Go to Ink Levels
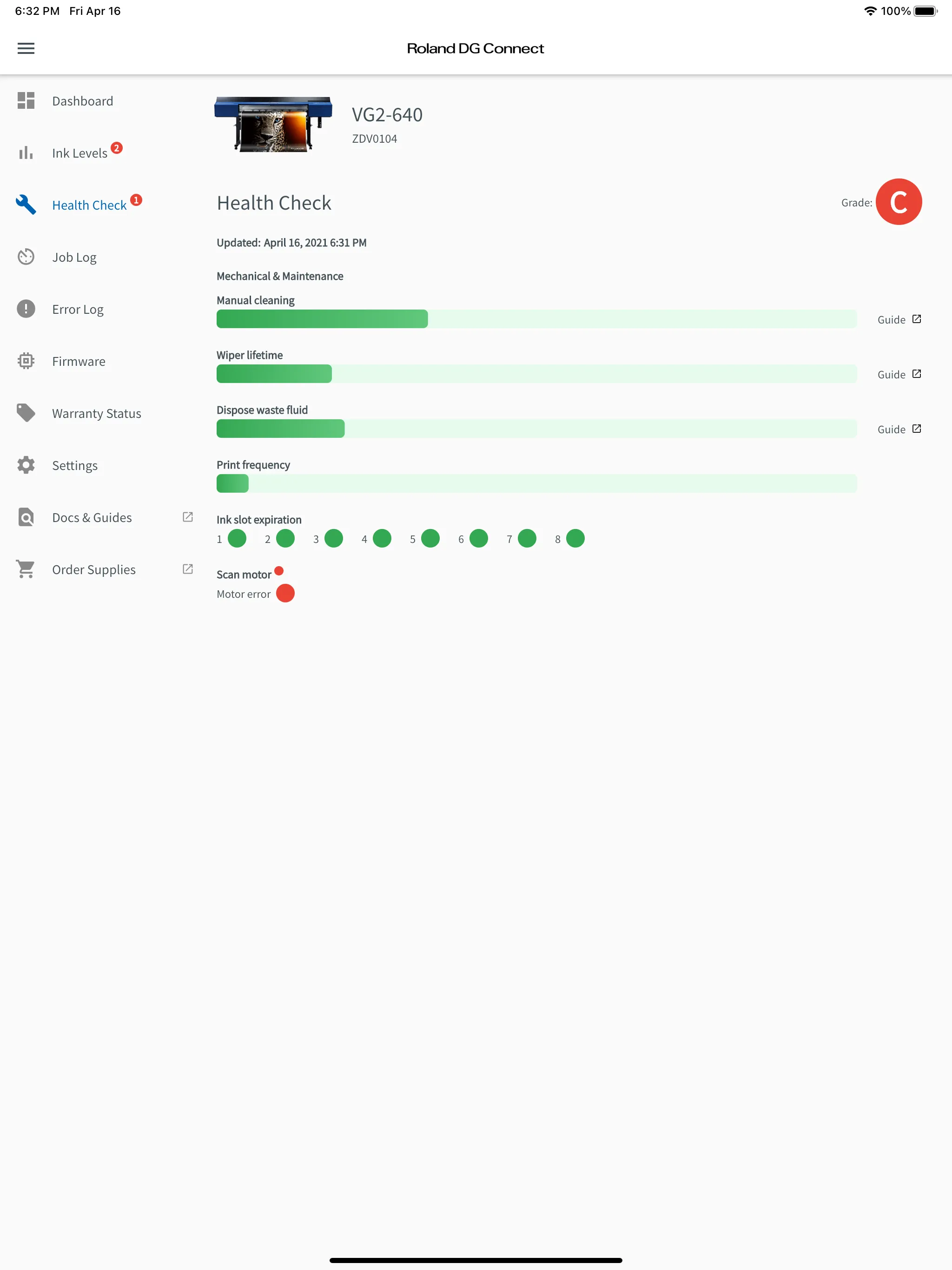 coord(80,153)
